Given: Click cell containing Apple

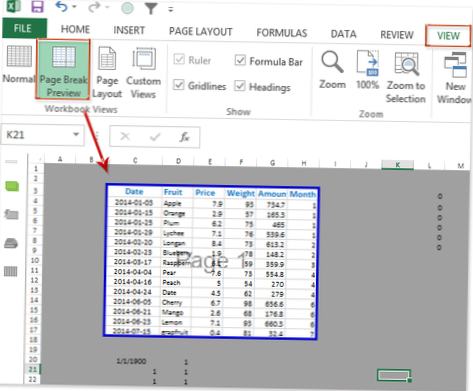Looking at the screenshot, I should coord(177,203).
